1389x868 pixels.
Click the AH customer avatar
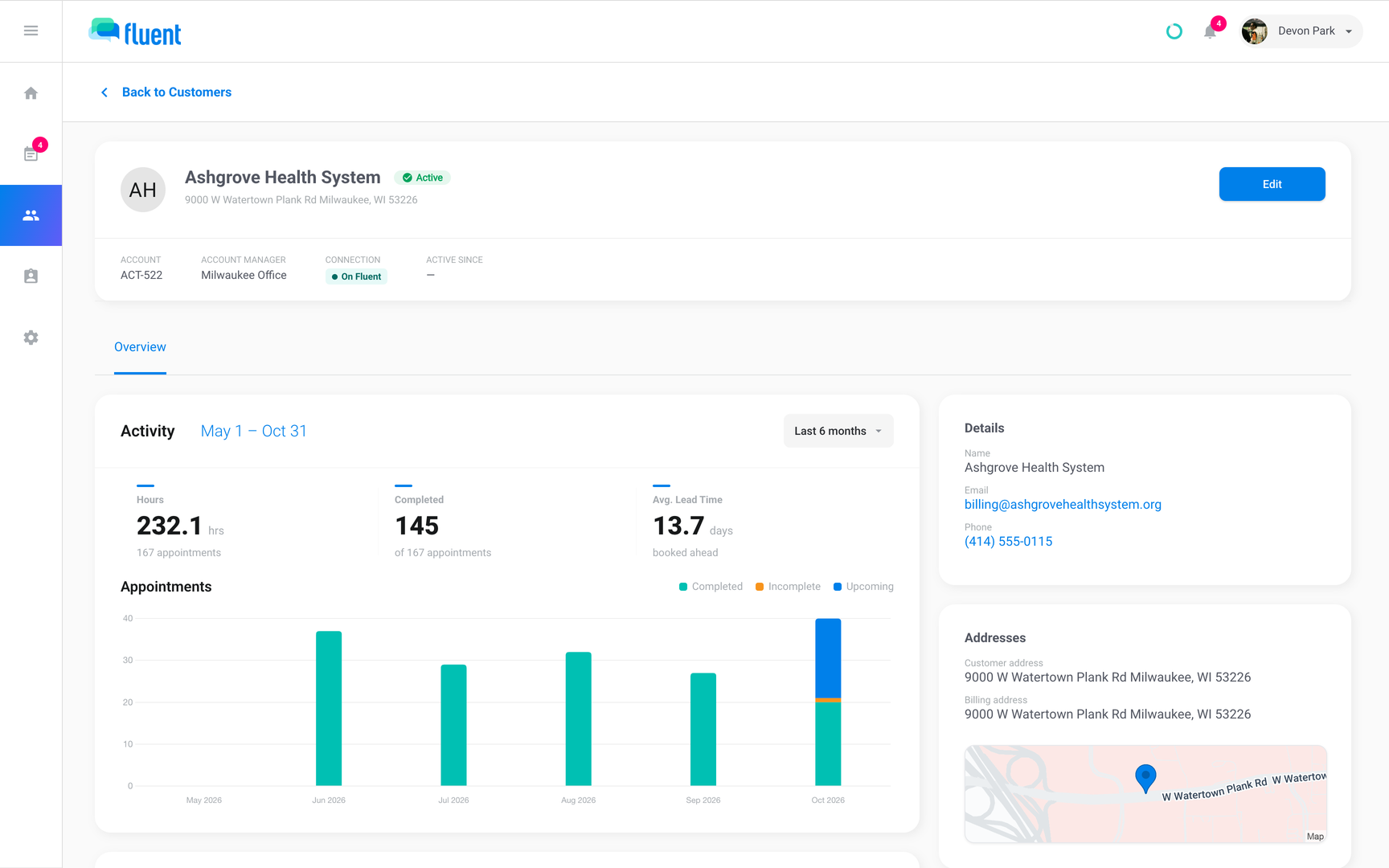[x=143, y=190]
